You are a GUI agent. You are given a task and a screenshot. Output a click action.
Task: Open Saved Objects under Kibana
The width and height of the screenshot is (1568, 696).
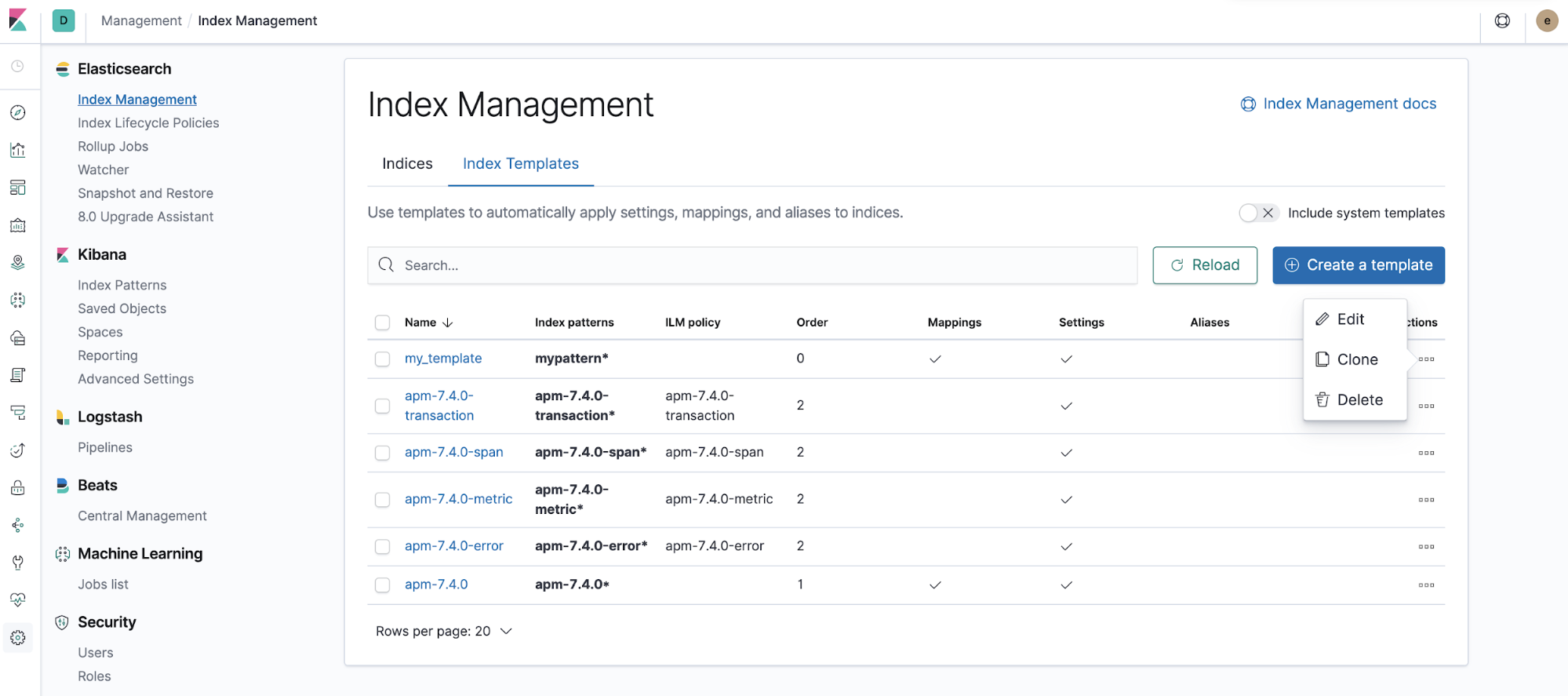122,308
